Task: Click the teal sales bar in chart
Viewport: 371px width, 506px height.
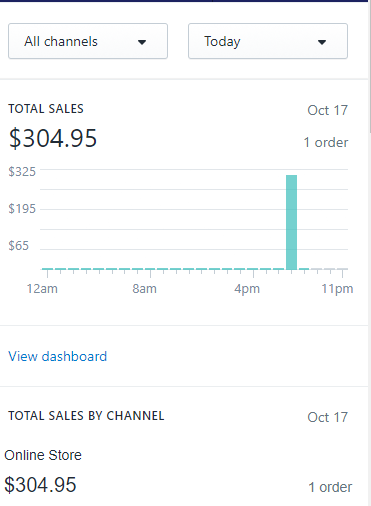Action: point(291,222)
